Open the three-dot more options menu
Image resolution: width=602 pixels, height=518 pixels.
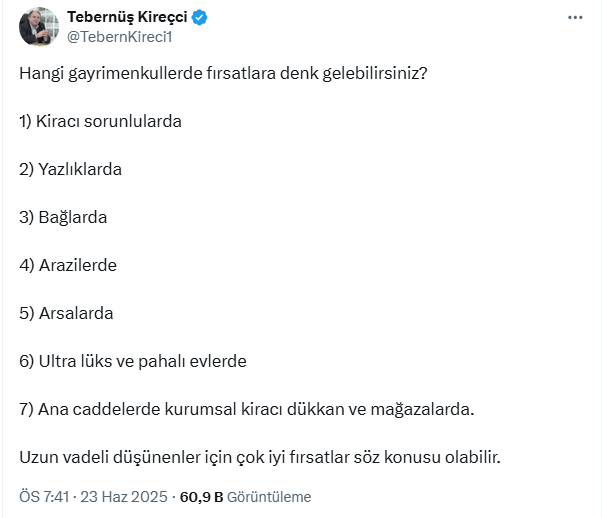coord(574,18)
